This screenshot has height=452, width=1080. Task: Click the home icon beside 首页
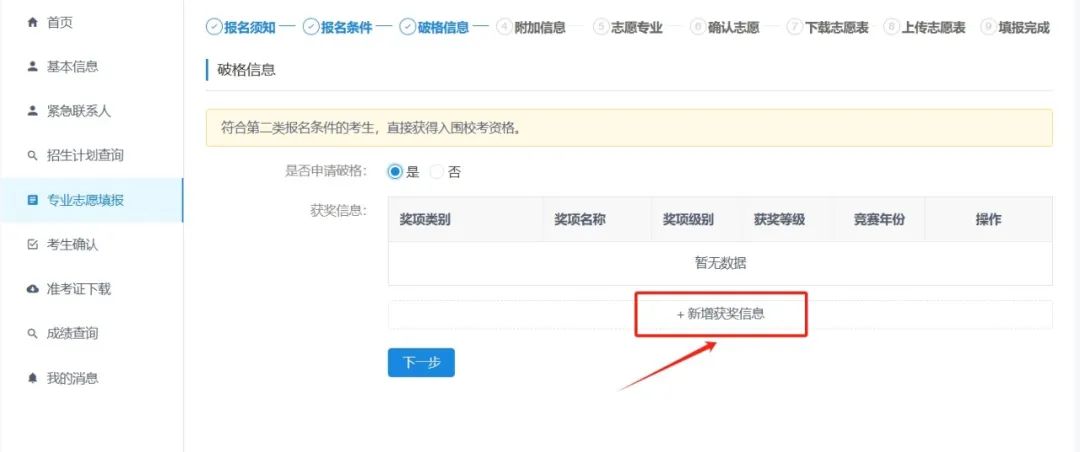pyautogui.click(x=32, y=22)
